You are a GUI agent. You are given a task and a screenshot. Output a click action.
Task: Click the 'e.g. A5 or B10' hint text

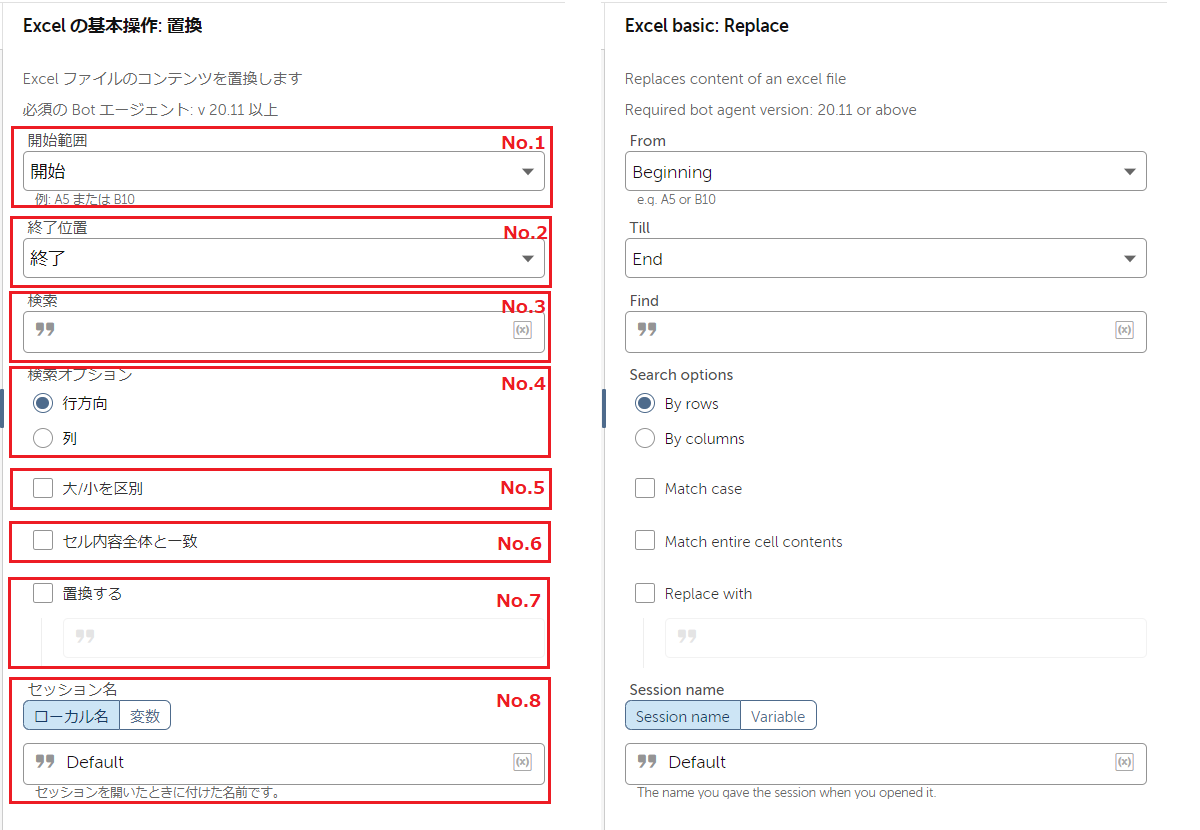tap(676, 199)
